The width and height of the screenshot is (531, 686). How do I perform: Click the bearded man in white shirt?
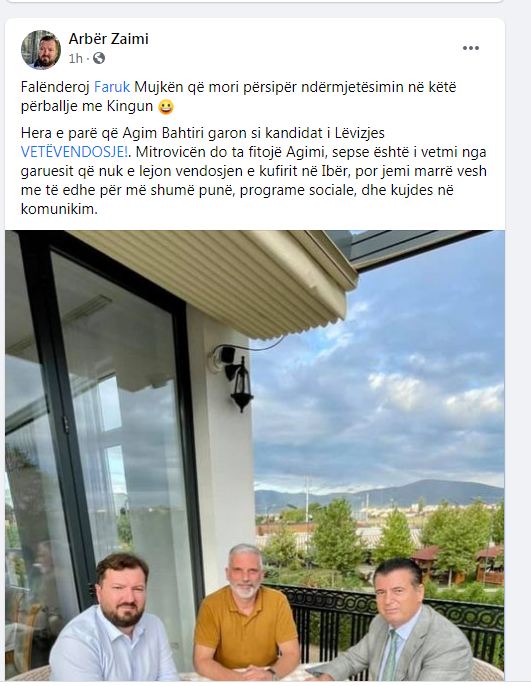tap(116, 621)
